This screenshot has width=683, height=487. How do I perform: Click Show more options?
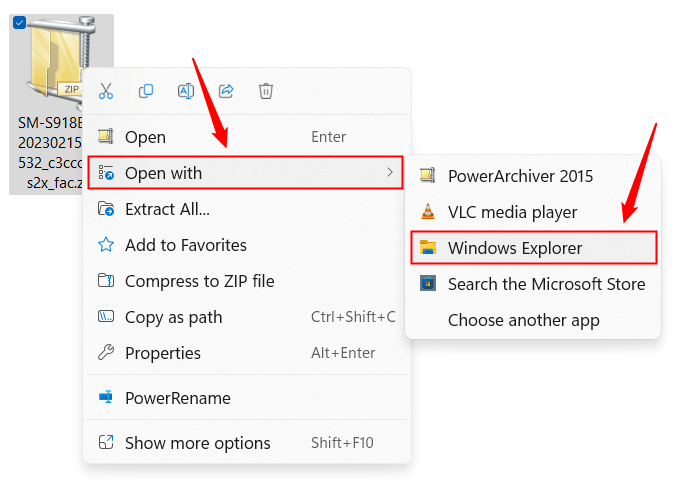coord(197,443)
